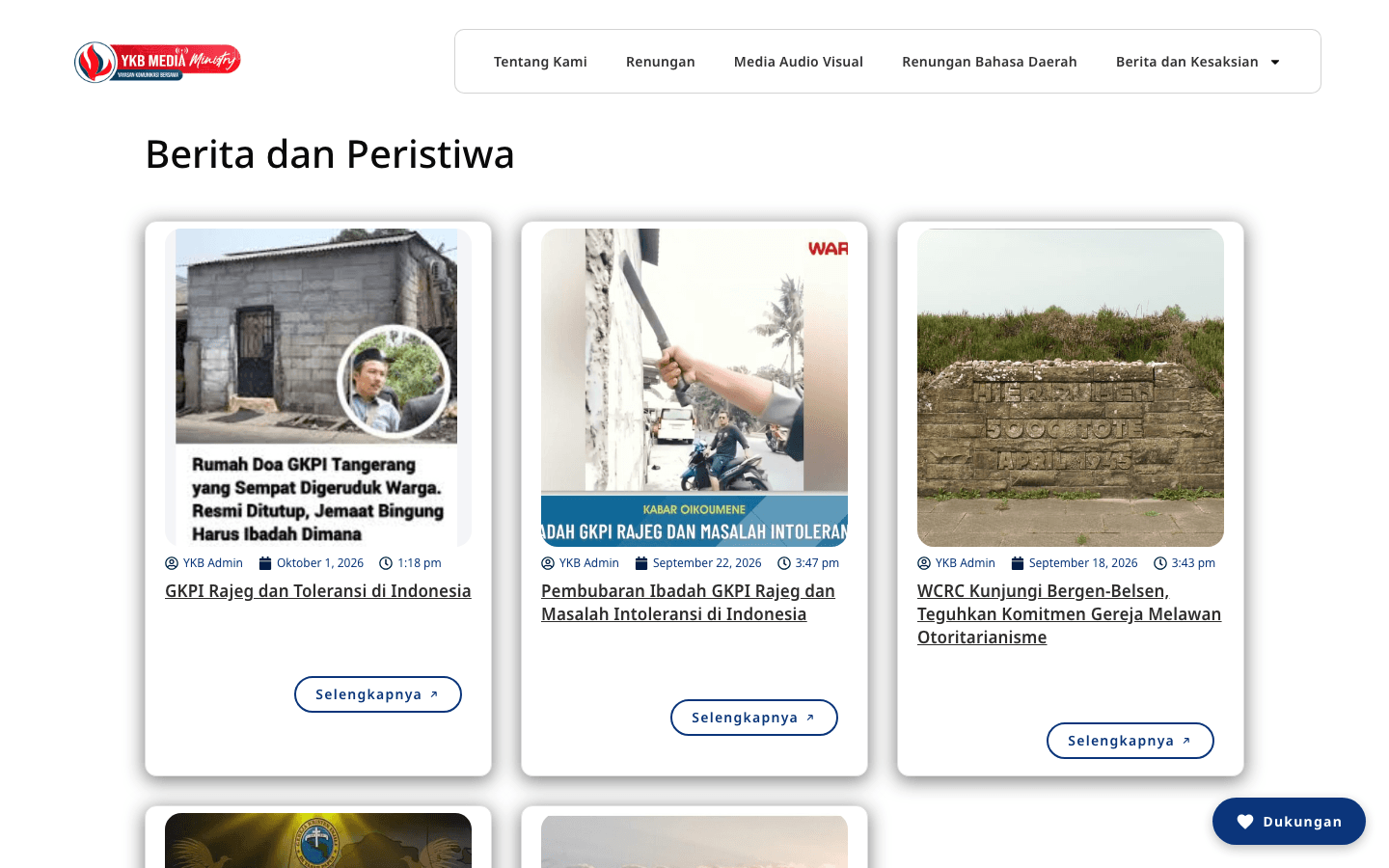Image resolution: width=1389 pixels, height=868 pixels.
Task: Click the 3:43 pm time text
Action: pos(1193,563)
